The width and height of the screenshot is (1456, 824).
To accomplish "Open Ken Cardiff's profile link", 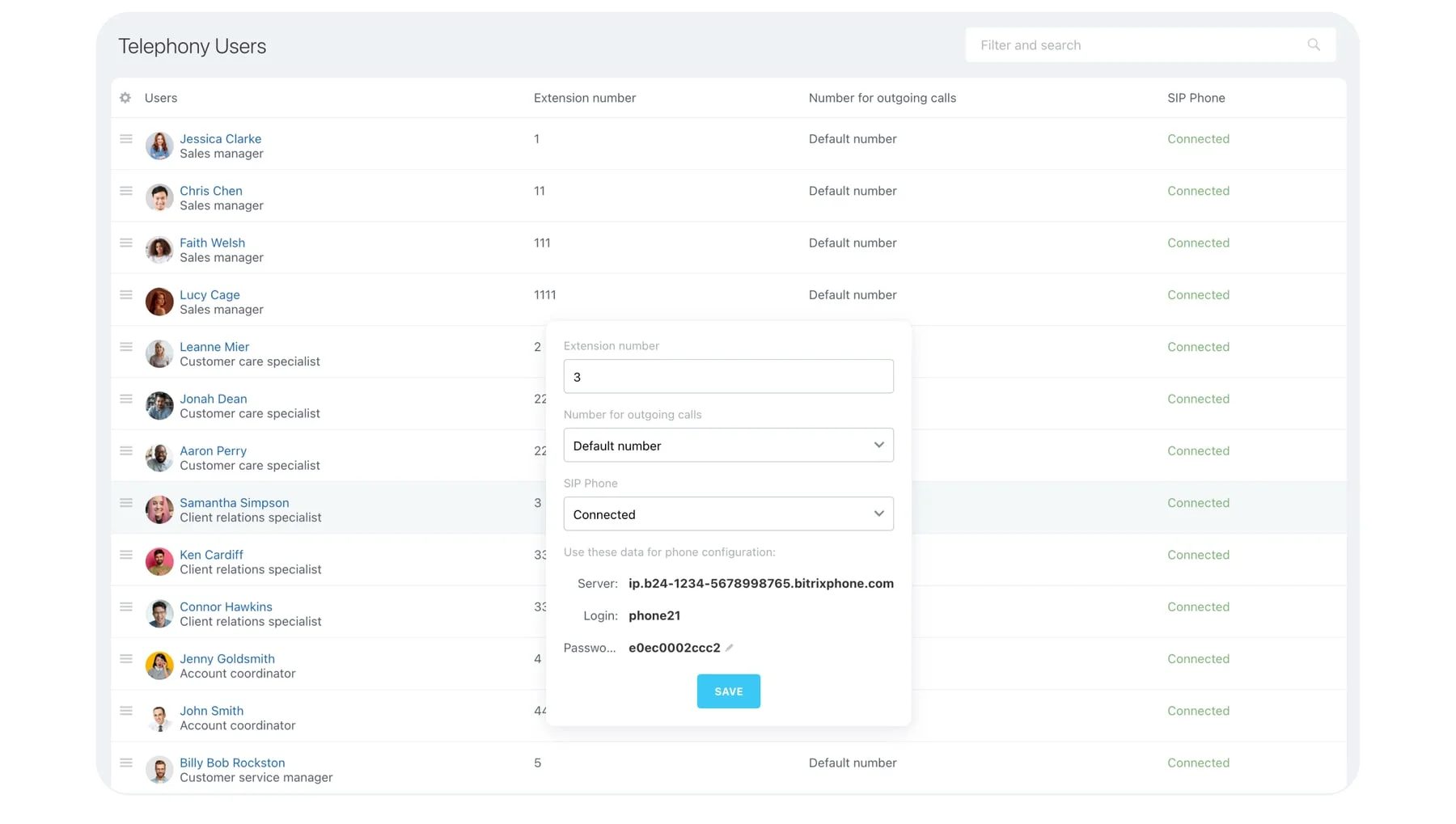I will [211, 555].
